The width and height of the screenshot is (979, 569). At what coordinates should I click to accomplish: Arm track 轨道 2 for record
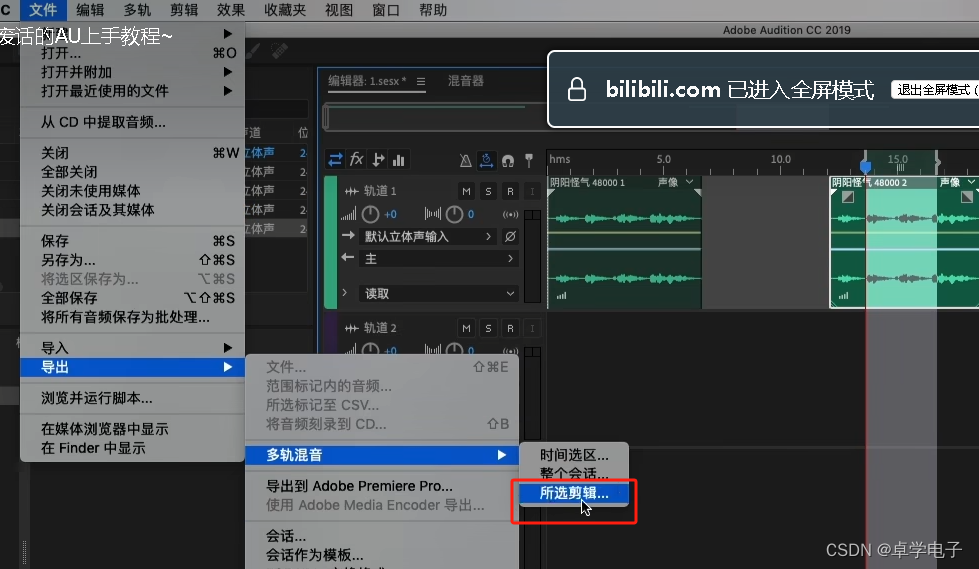(510, 328)
